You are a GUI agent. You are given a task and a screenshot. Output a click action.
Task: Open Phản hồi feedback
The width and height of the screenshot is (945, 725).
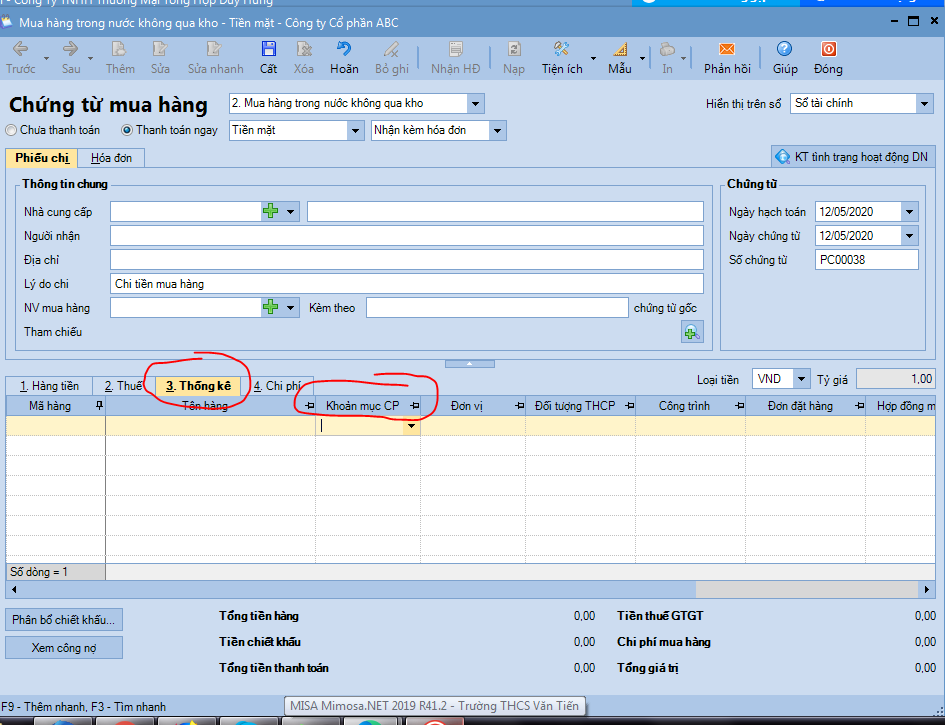coord(727,58)
